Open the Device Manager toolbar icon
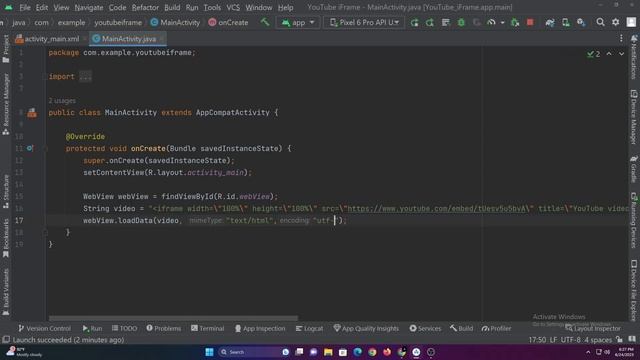This screenshot has width=640, height=360. [565, 22]
